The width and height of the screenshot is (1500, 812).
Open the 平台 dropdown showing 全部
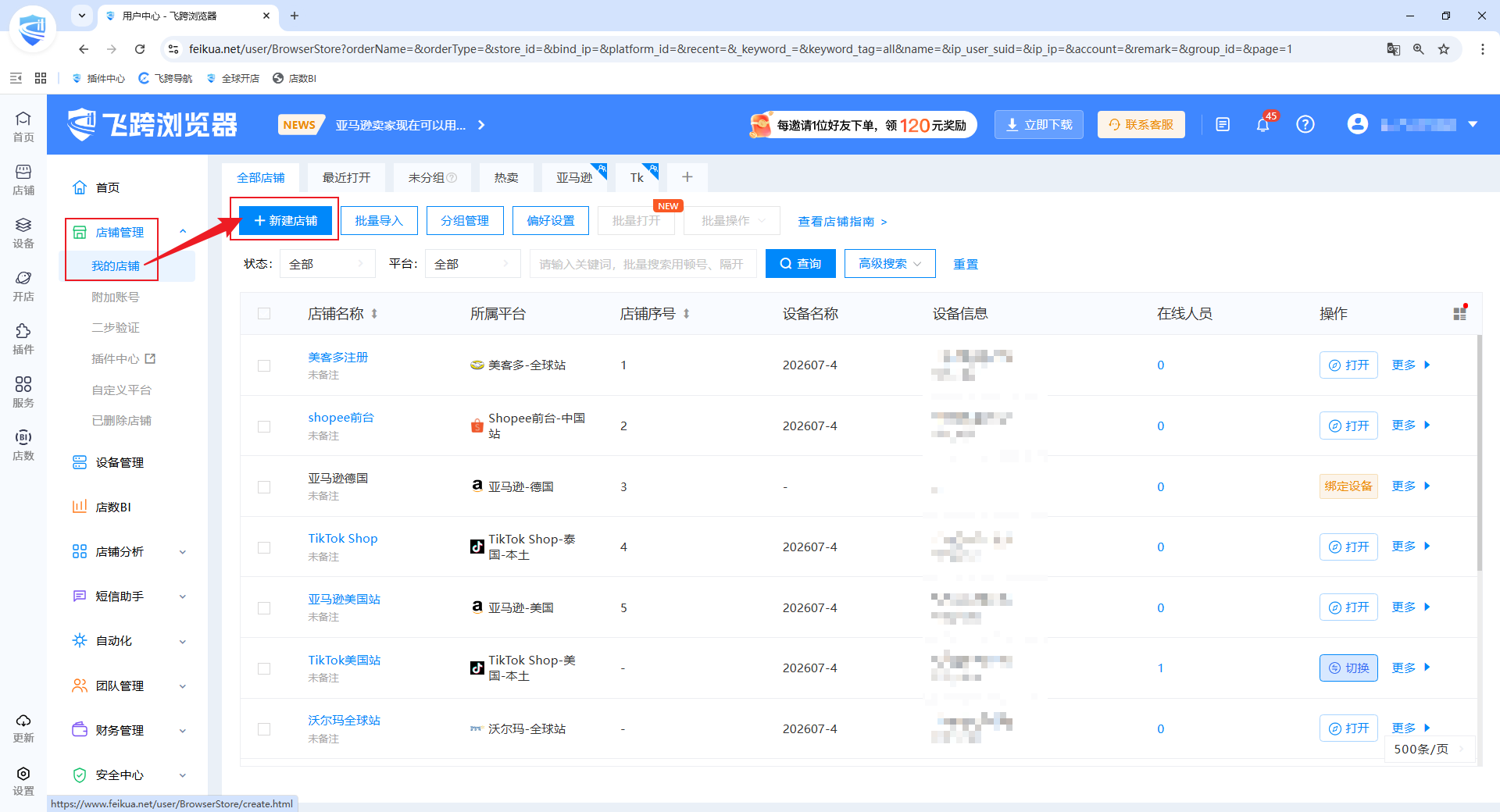point(473,264)
